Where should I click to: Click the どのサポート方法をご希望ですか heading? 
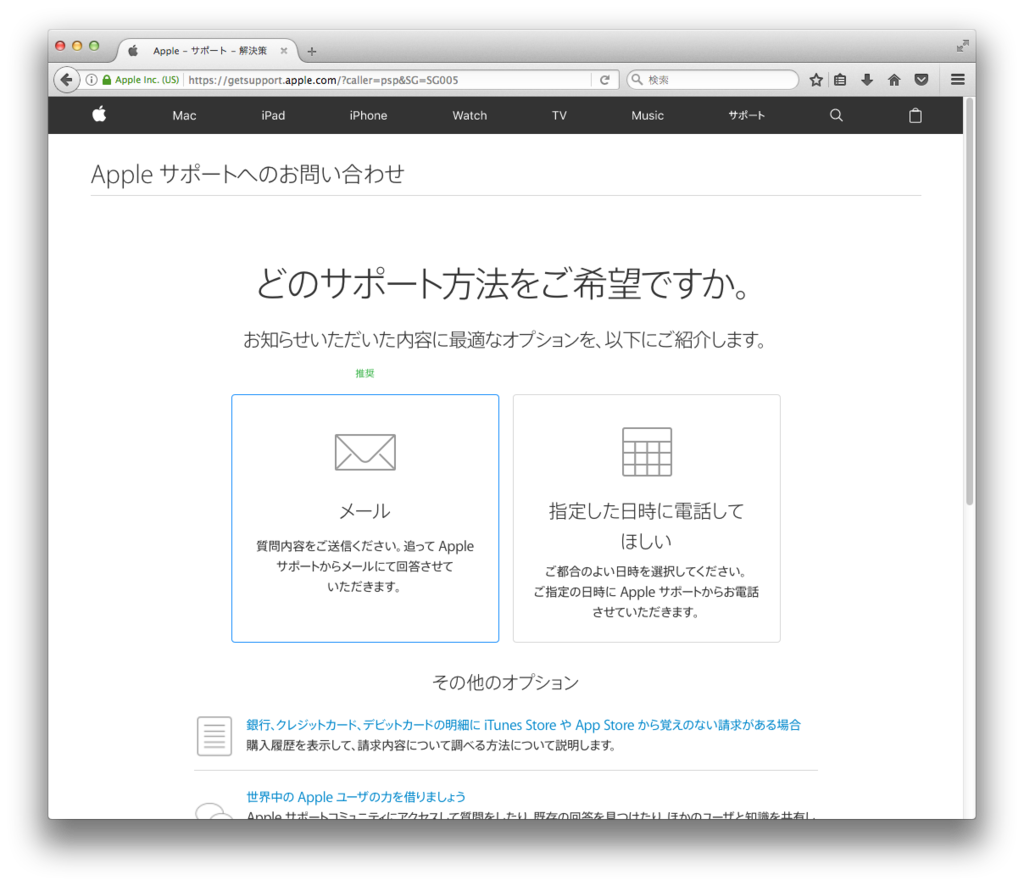pyautogui.click(x=504, y=283)
